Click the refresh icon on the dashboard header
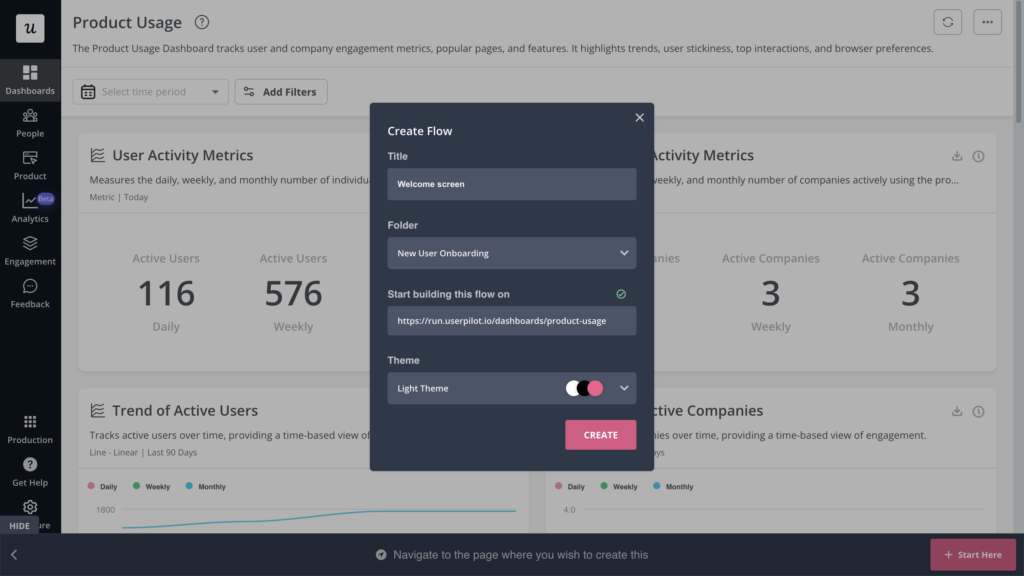1024x576 pixels. (x=947, y=21)
